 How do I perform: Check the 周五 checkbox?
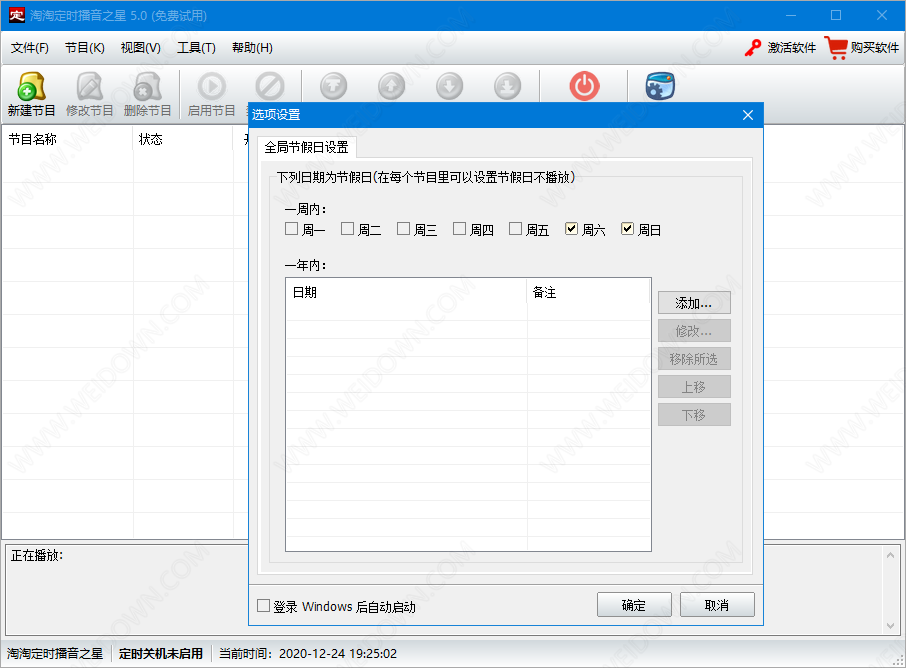[x=515, y=229]
